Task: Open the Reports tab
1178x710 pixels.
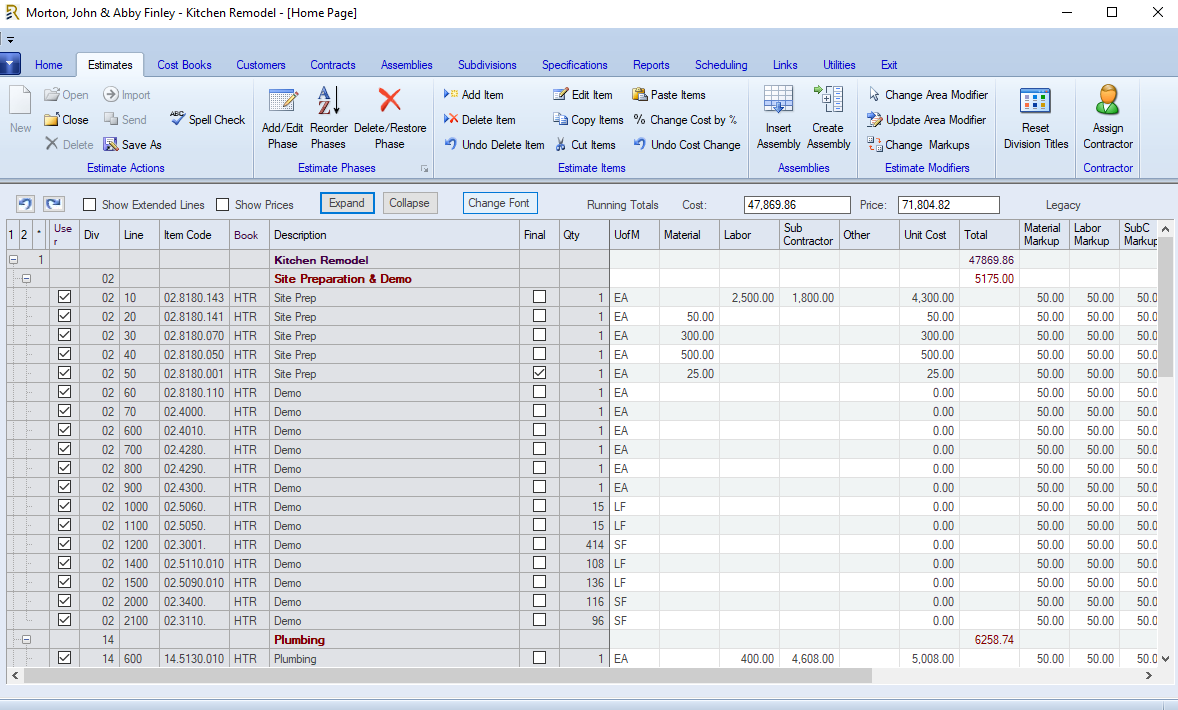Action: pos(651,65)
